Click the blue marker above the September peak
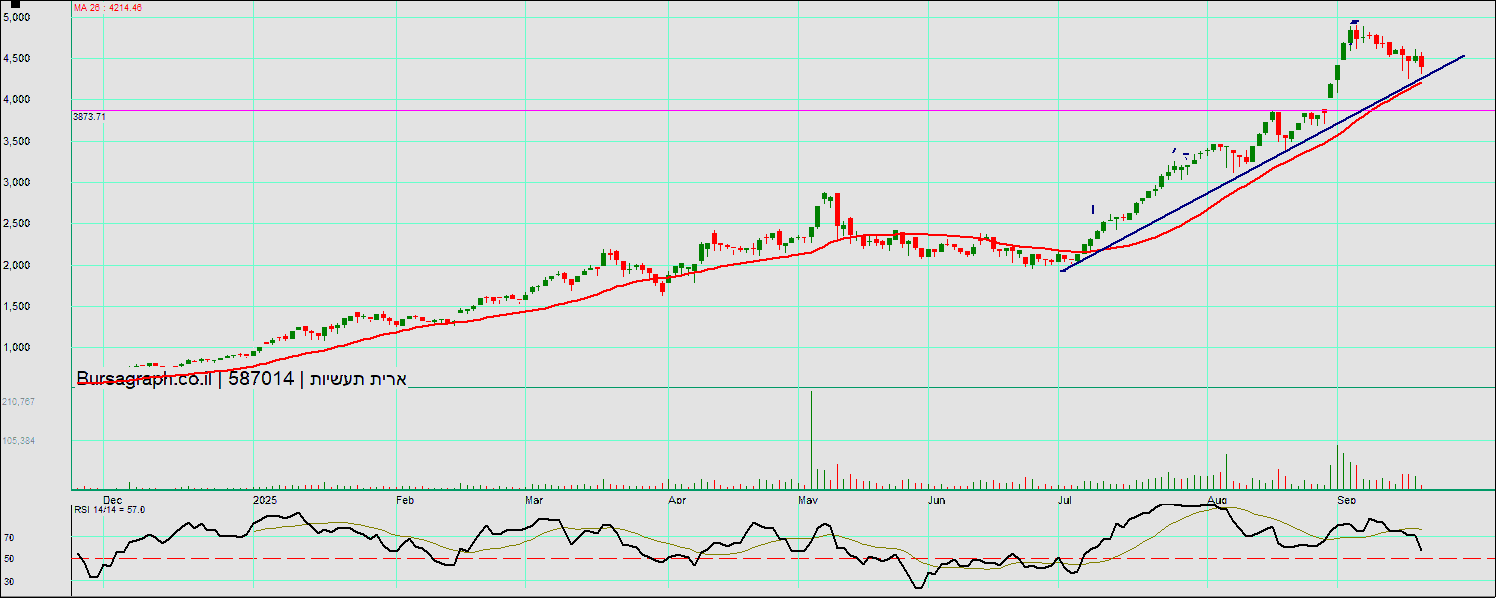 [1354, 22]
